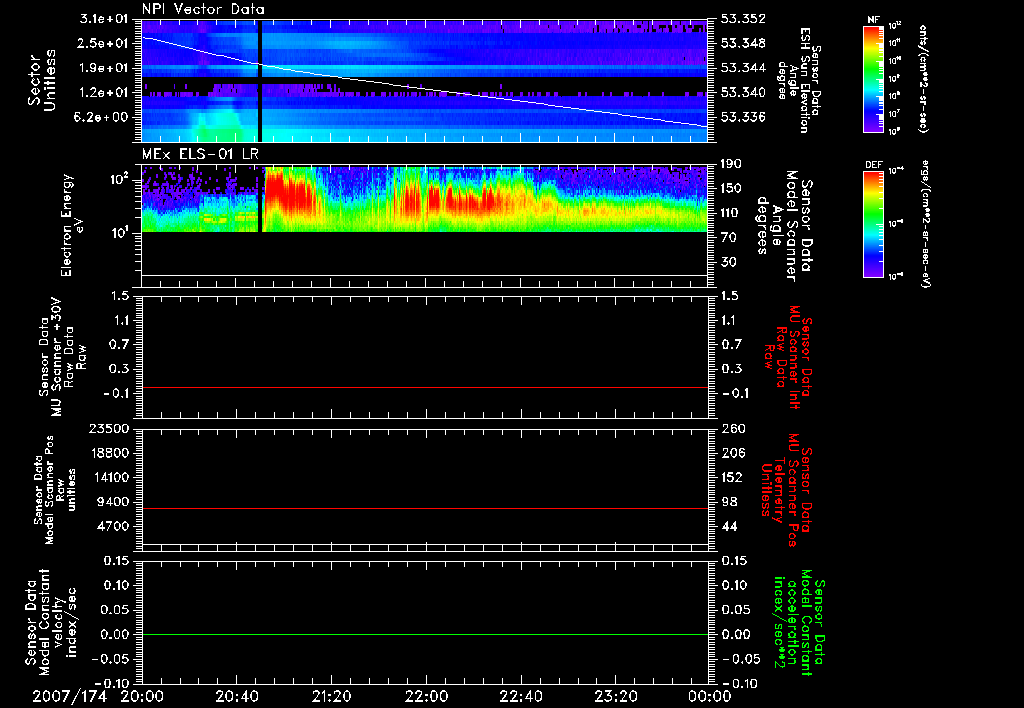Click the '190' scanner angle tick

pos(730,164)
